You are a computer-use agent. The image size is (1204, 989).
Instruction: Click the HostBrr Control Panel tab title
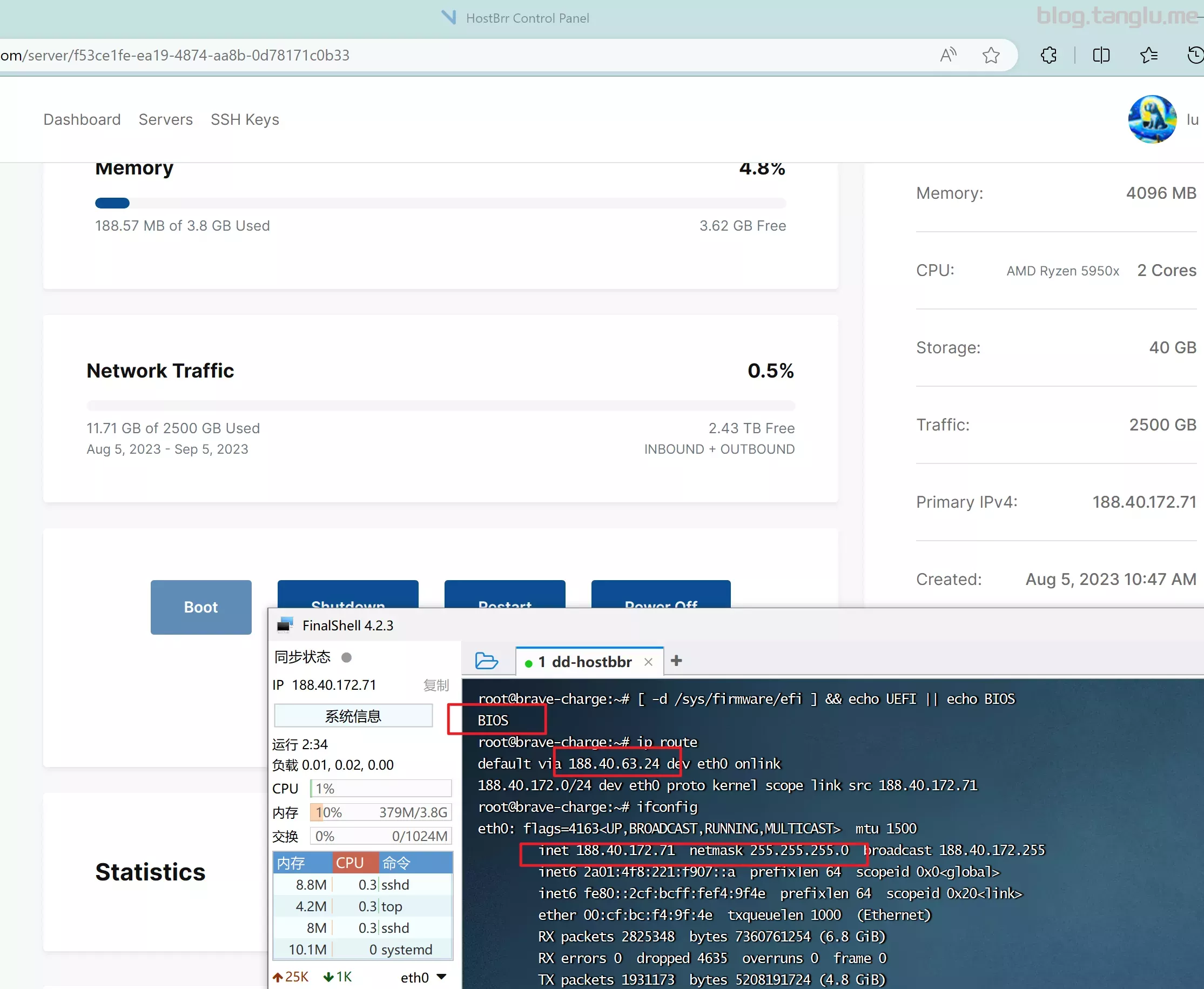pyautogui.click(x=528, y=18)
